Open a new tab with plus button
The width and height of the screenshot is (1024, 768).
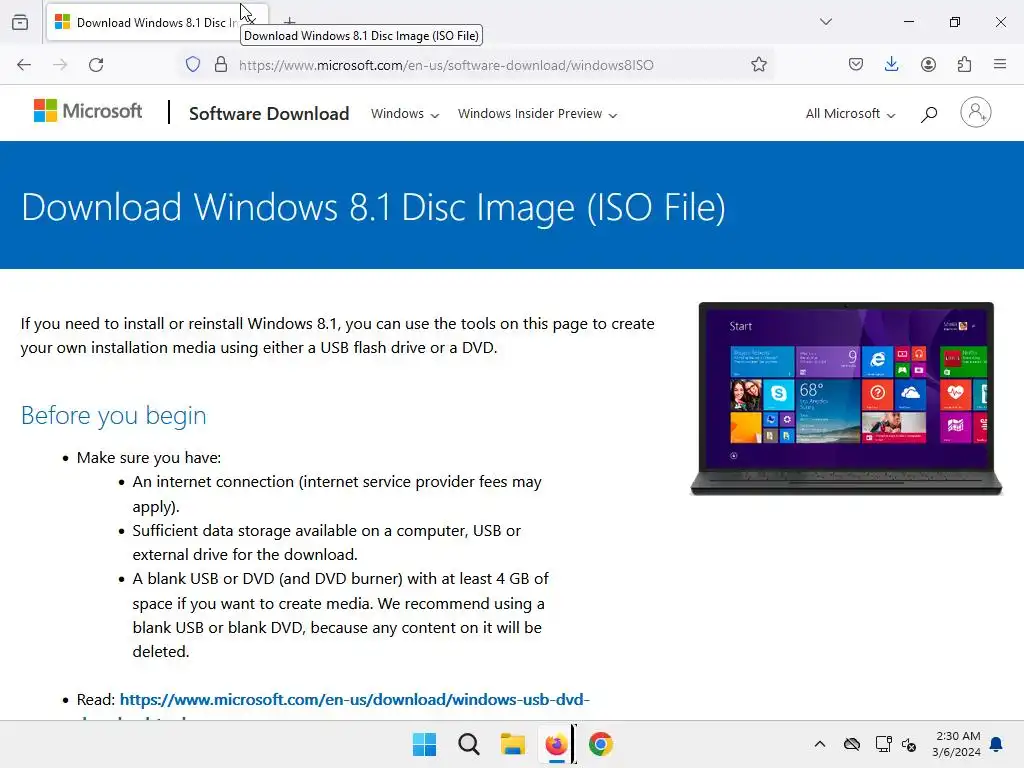[x=290, y=22]
